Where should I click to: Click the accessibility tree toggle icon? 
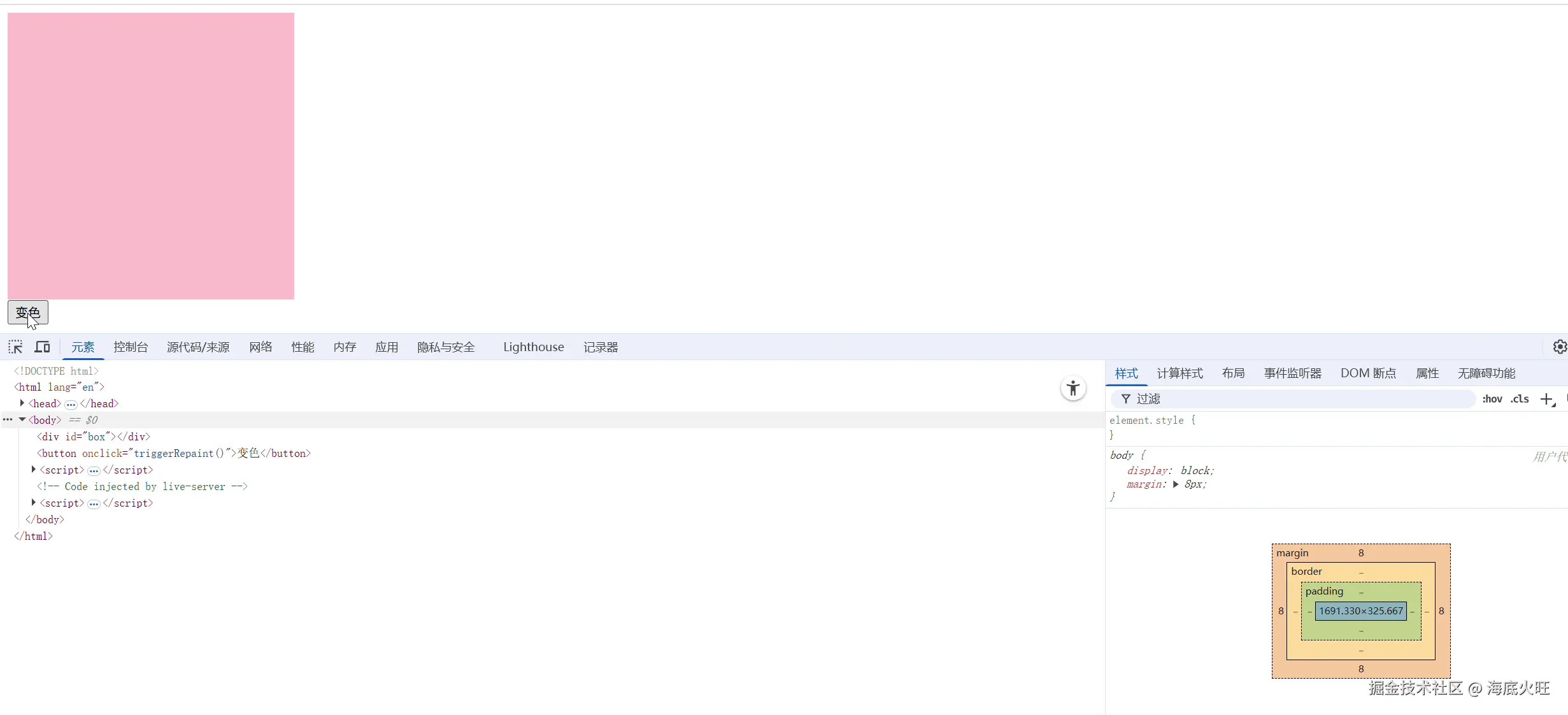pos(1073,388)
